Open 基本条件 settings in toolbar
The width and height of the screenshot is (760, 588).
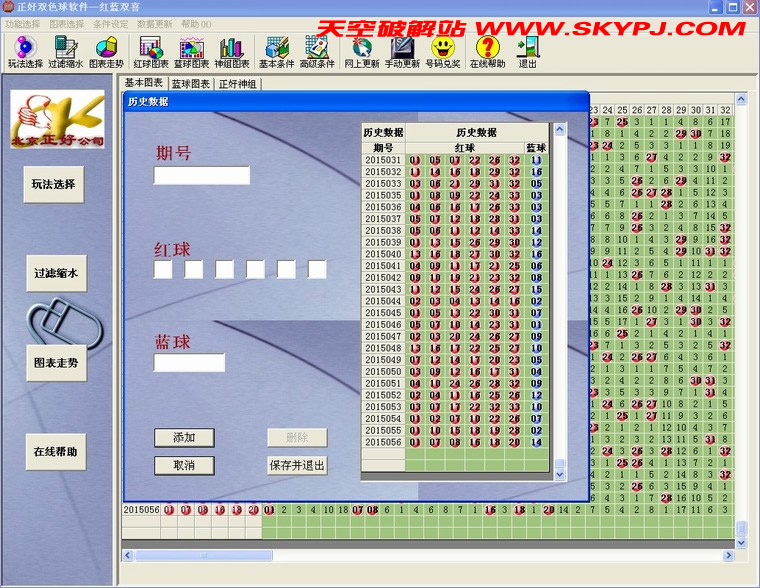[276, 51]
